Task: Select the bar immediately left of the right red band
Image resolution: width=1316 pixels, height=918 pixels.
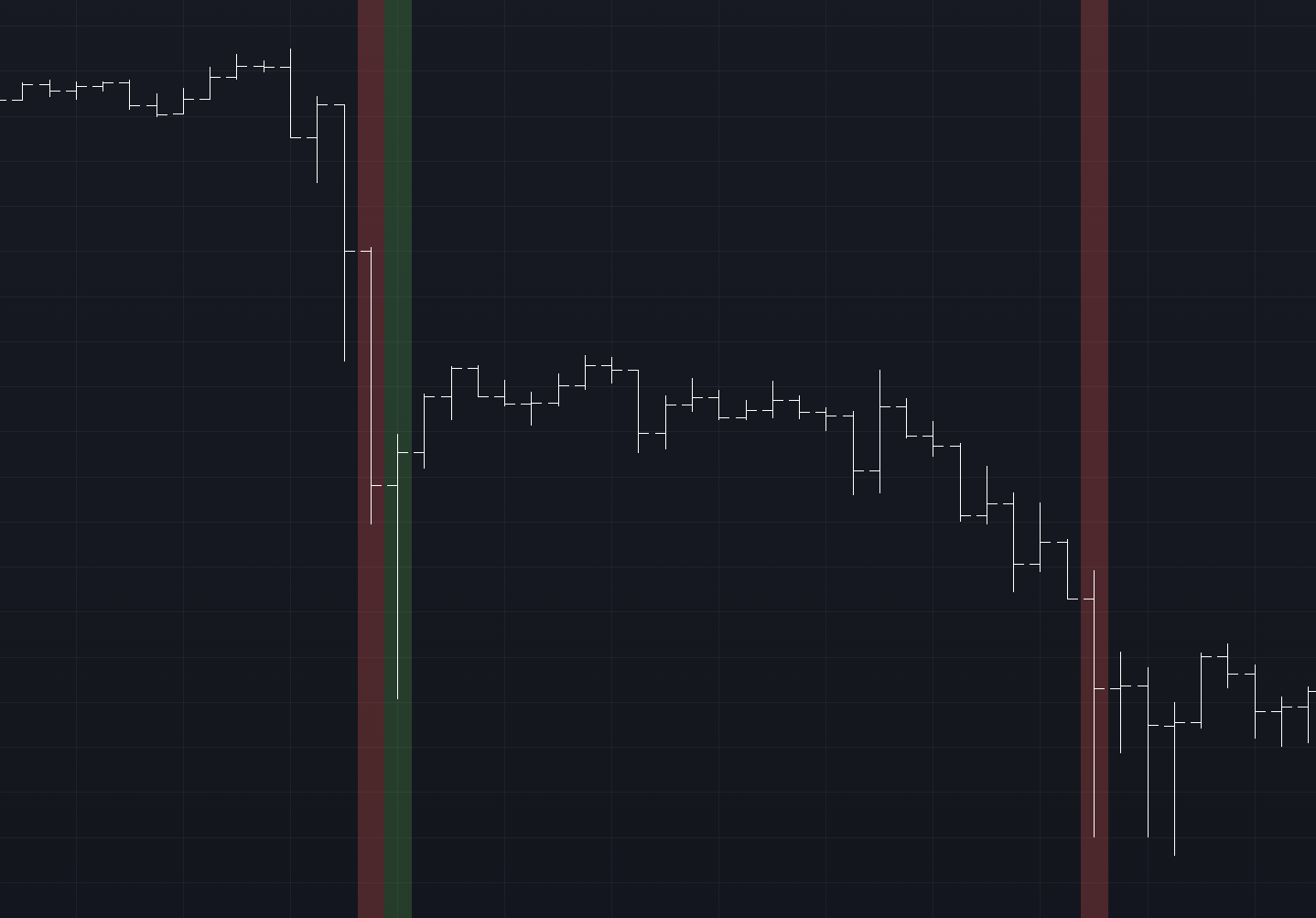Action: point(1067,569)
